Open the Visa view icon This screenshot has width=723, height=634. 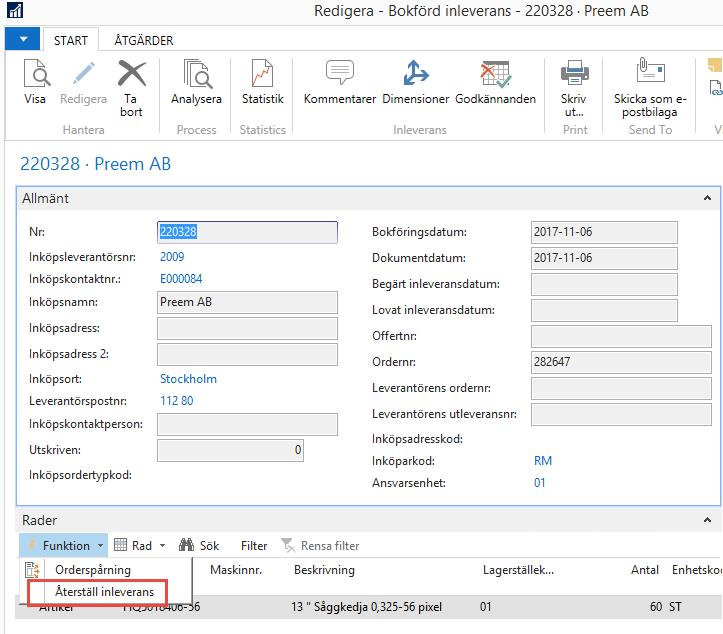36,73
